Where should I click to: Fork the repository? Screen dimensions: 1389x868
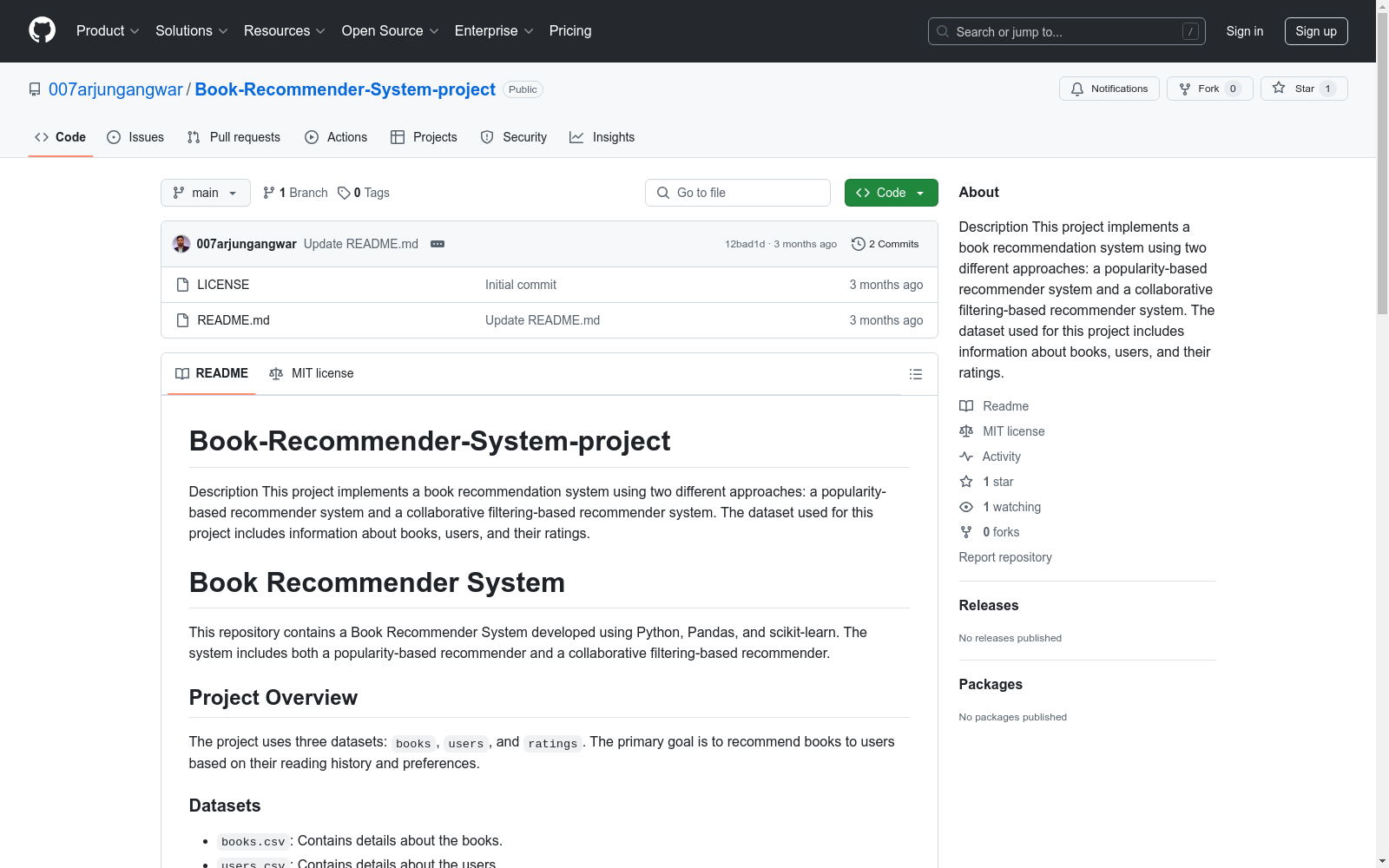pos(1208,89)
